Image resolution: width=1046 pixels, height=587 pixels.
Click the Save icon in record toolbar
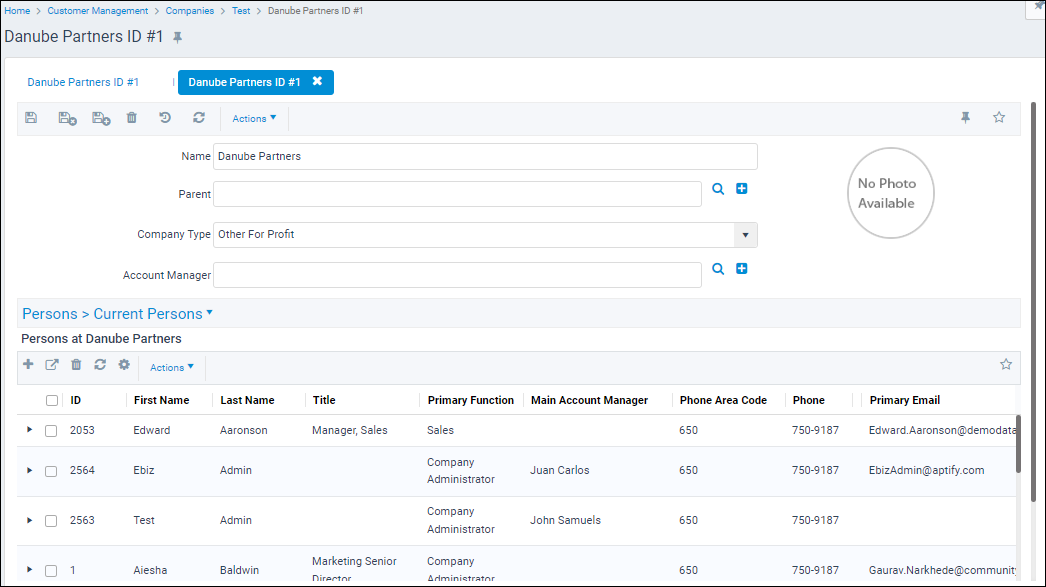(31, 118)
